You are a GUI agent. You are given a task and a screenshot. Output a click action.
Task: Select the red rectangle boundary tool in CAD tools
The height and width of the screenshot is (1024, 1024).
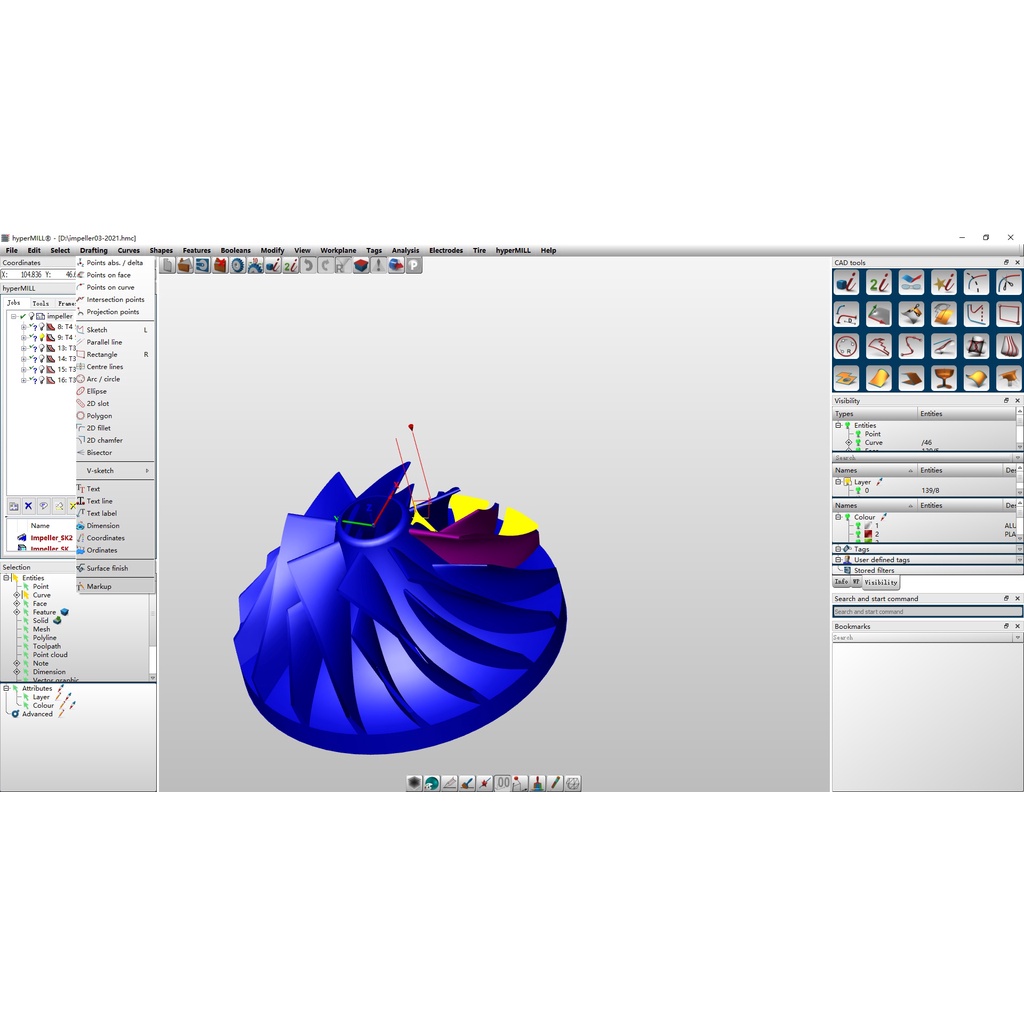pyautogui.click(x=1008, y=315)
